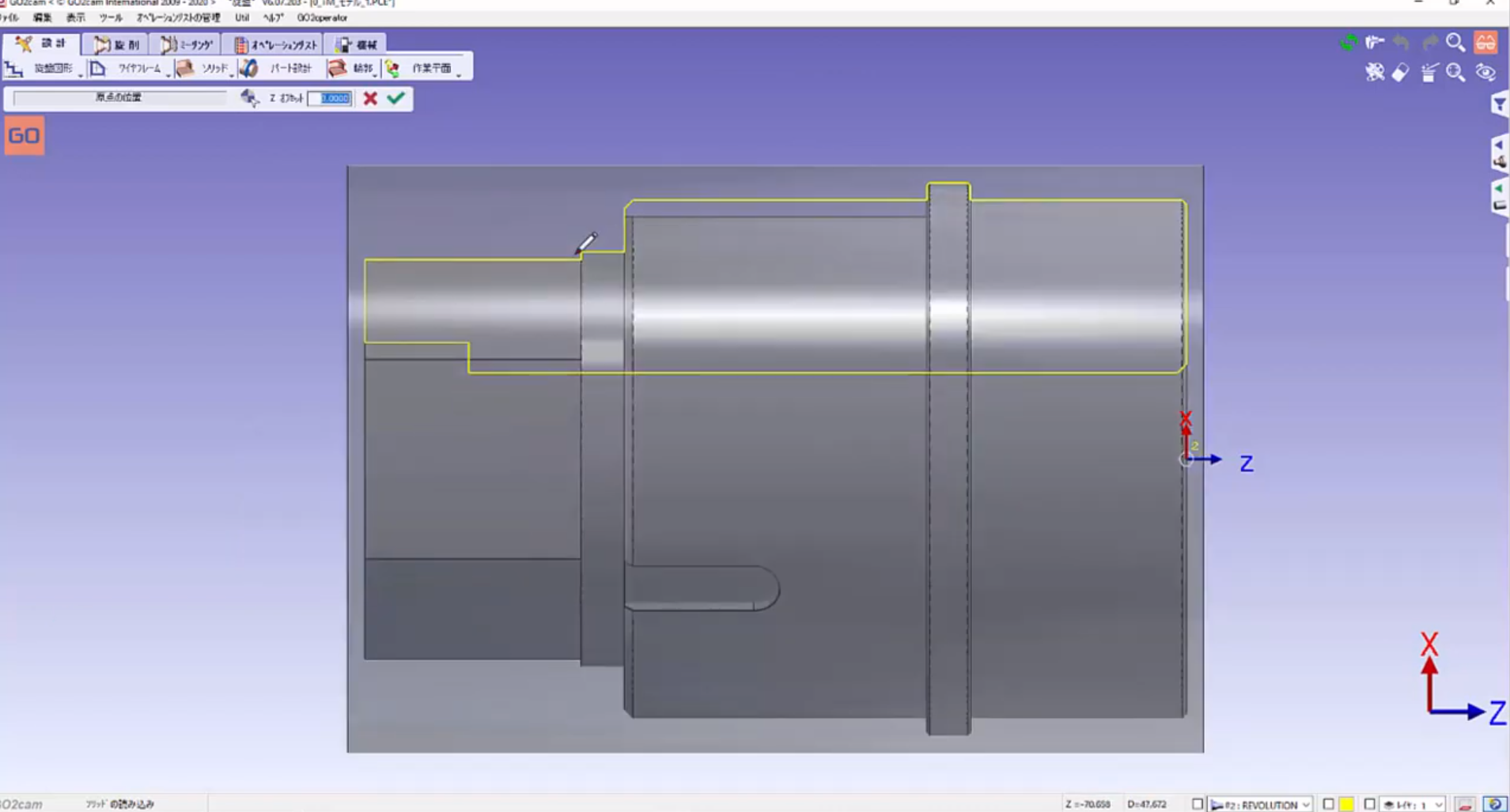Viewport: 1510px width, 812px height.
Task: Check the box beside the layer selector
Action: (x=1370, y=804)
